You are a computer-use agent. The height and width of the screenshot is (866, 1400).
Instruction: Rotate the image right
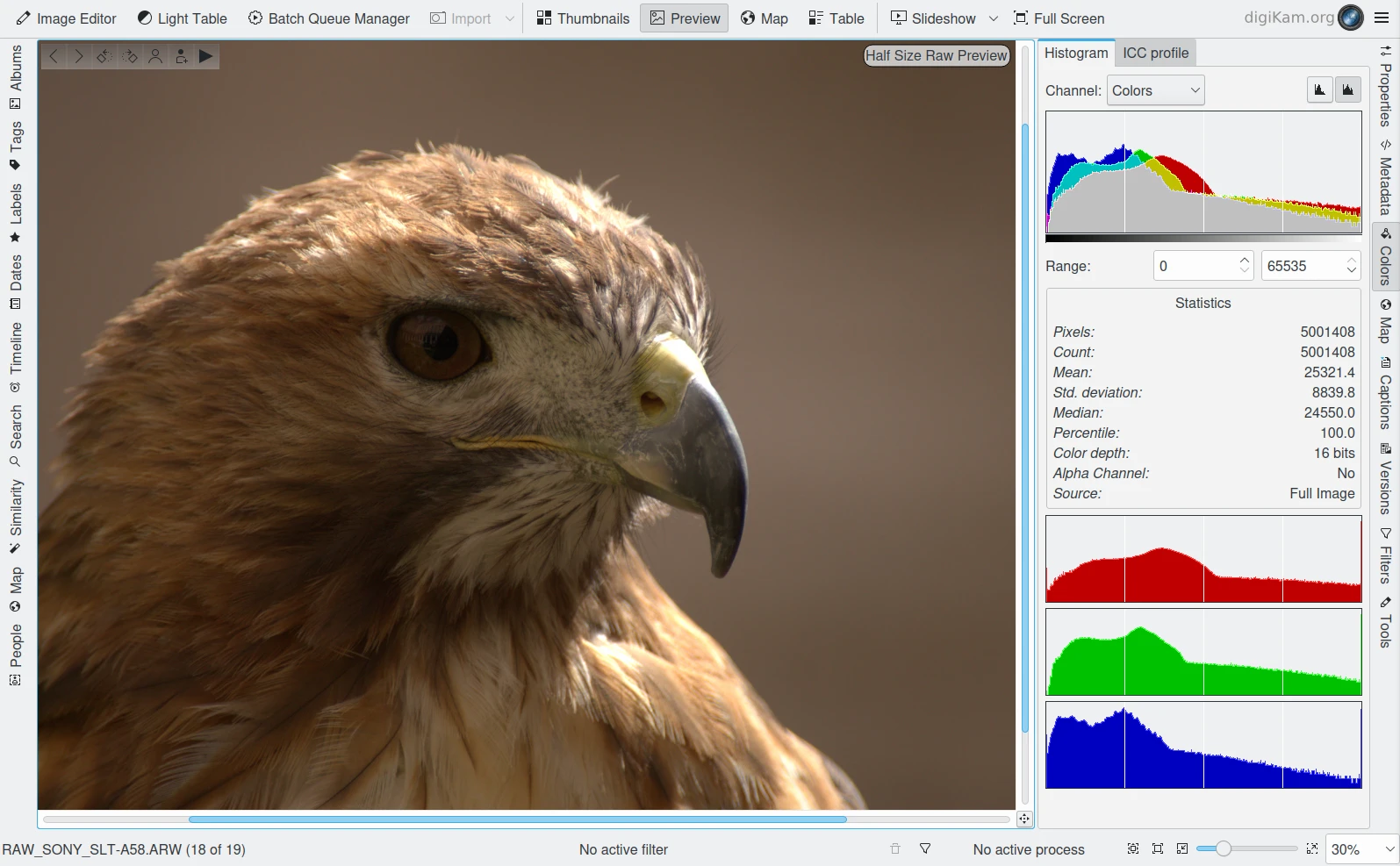click(130, 56)
